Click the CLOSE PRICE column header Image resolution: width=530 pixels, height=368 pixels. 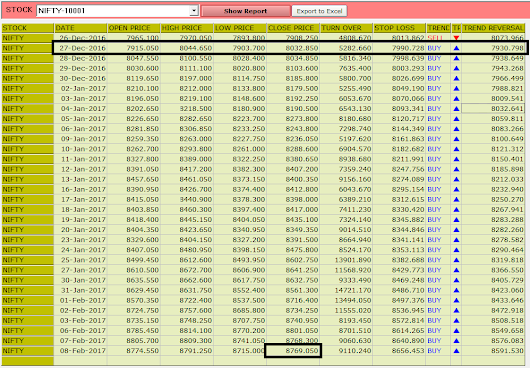click(x=293, y=28)
